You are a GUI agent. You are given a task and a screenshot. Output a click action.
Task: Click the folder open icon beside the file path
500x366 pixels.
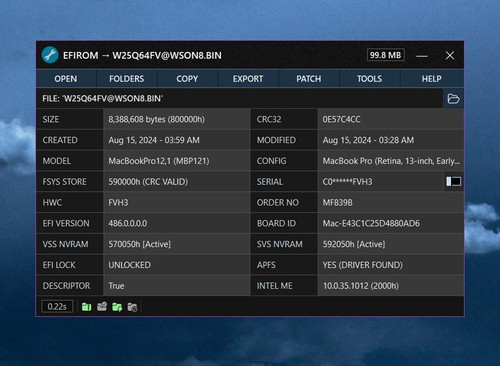pyautogui.click(x=453, y=99)
